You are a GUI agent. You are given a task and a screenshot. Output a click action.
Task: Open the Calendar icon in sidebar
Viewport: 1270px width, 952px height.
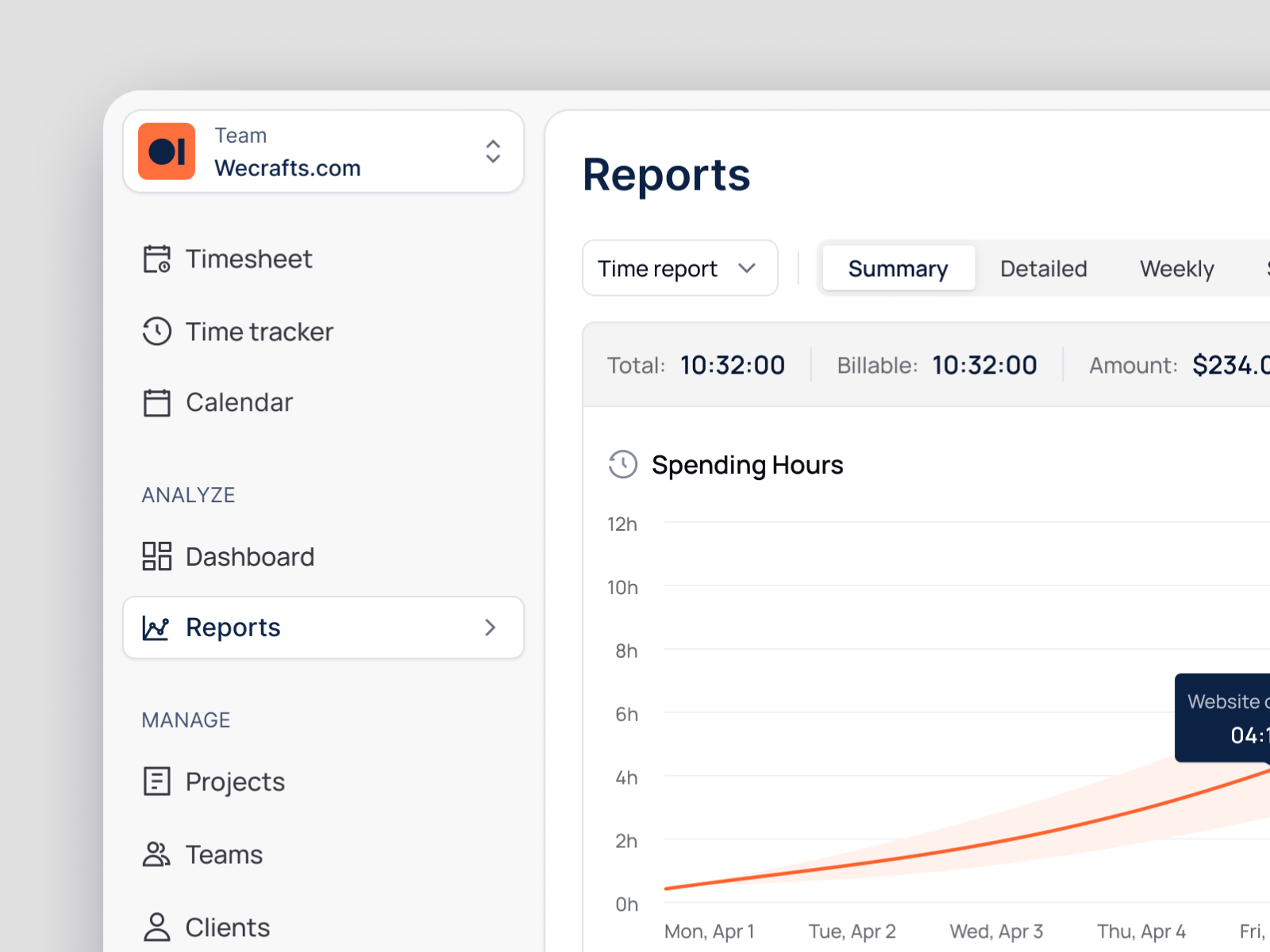(x=156, y=401)
